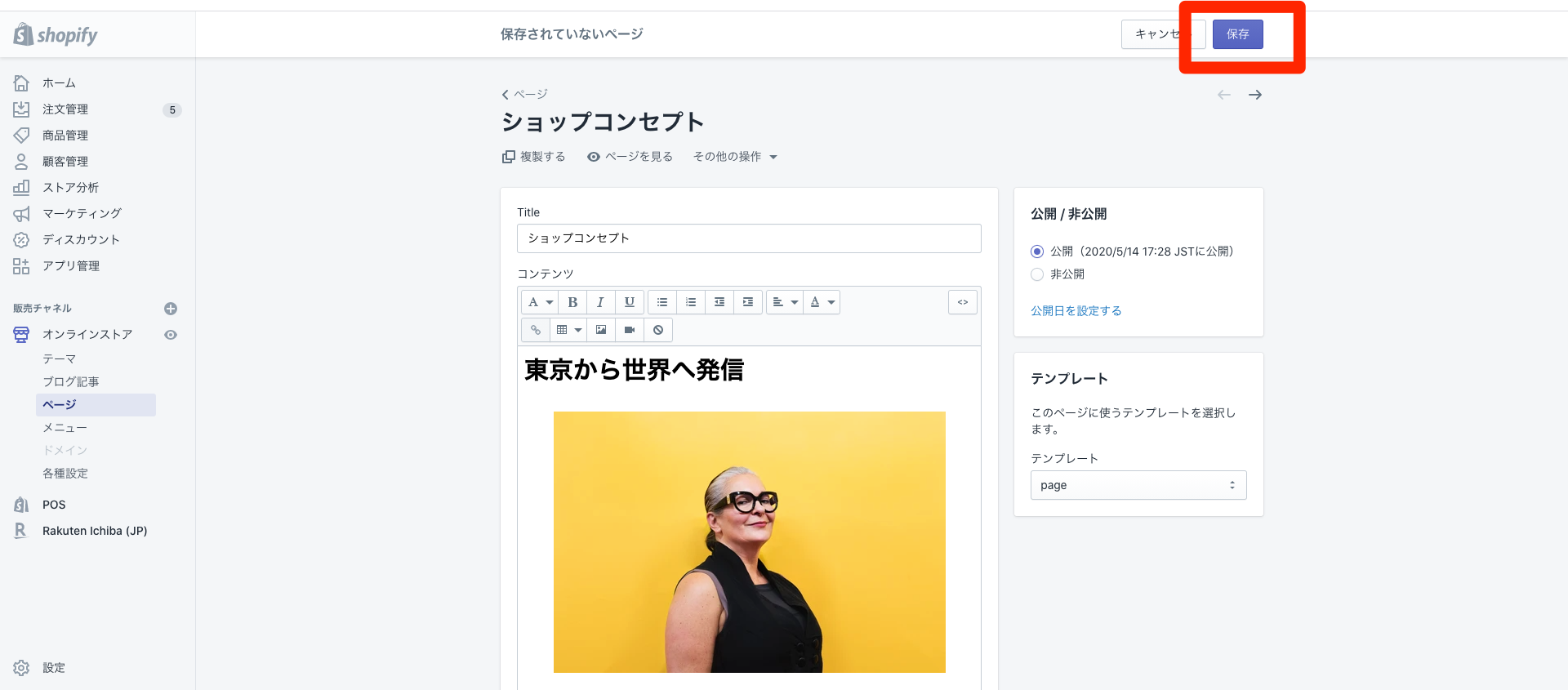Click insert video icon
Viewport: 1568px width, 690px height.
click(630, 330)
